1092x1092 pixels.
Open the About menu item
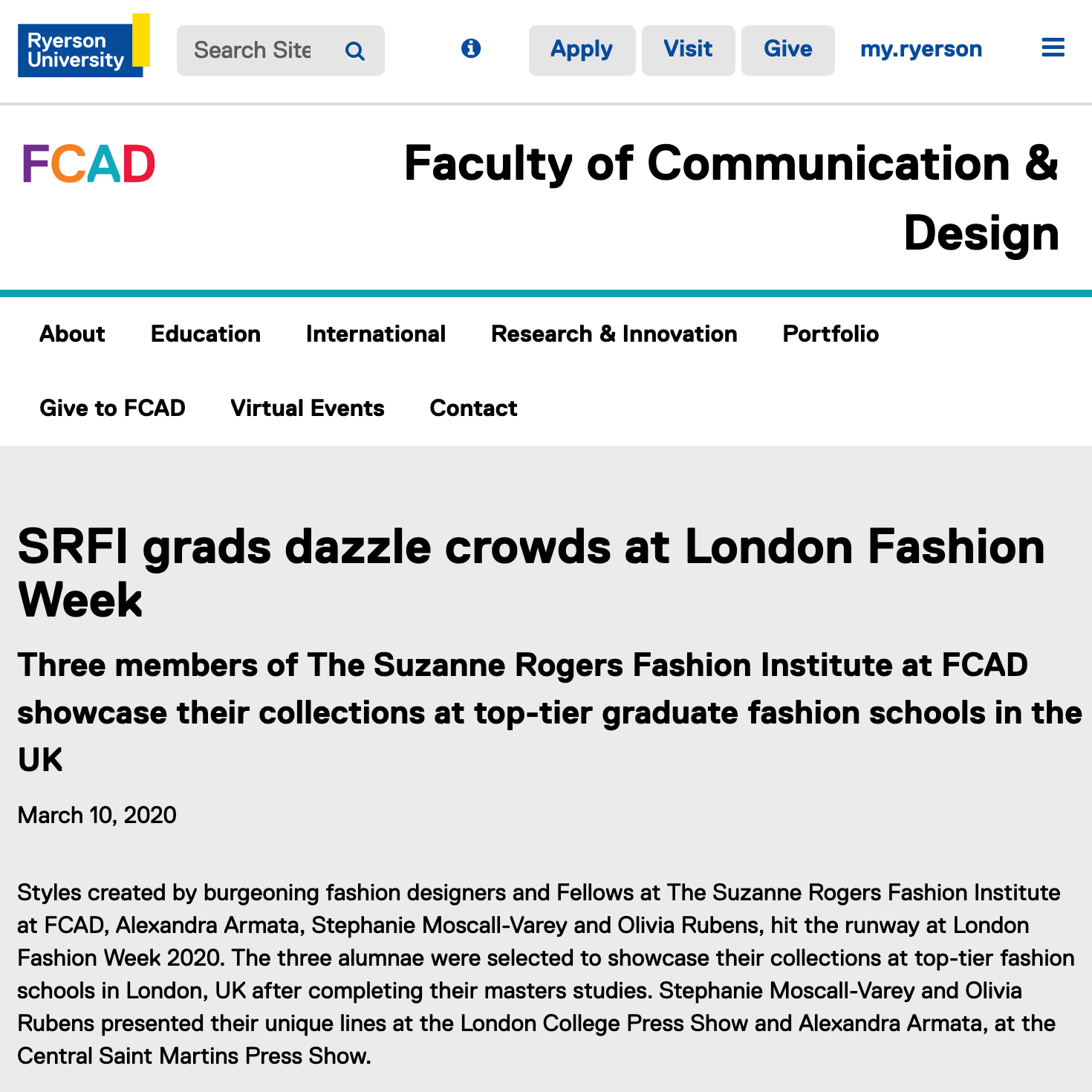click(x=72, y=334)
